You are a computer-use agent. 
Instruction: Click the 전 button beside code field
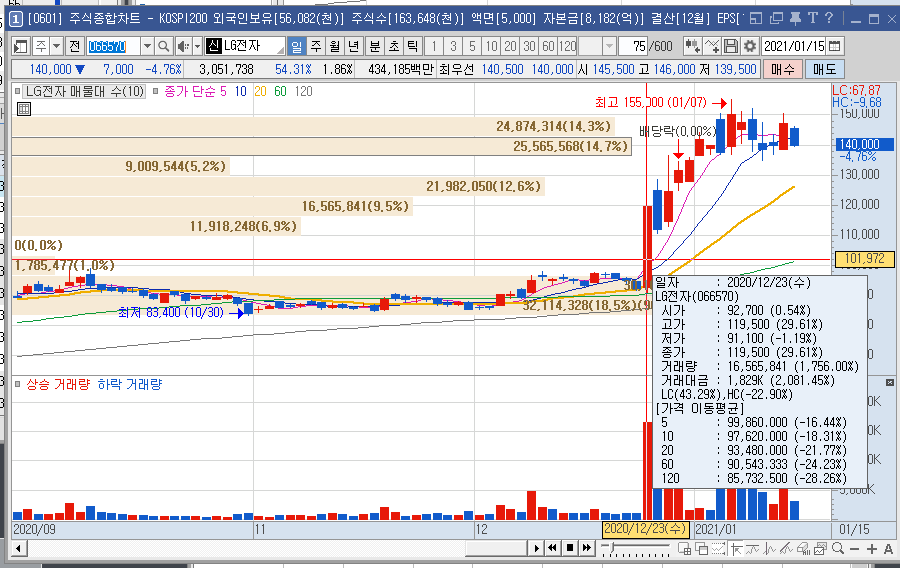tap(74, 46)
